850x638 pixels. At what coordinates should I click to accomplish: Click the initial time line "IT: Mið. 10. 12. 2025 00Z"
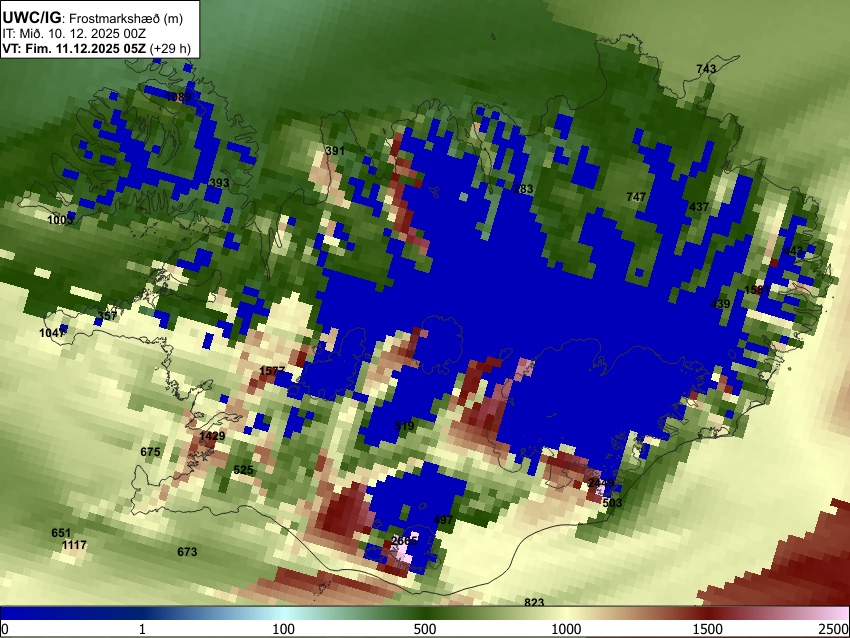click(x=74, y=34)
